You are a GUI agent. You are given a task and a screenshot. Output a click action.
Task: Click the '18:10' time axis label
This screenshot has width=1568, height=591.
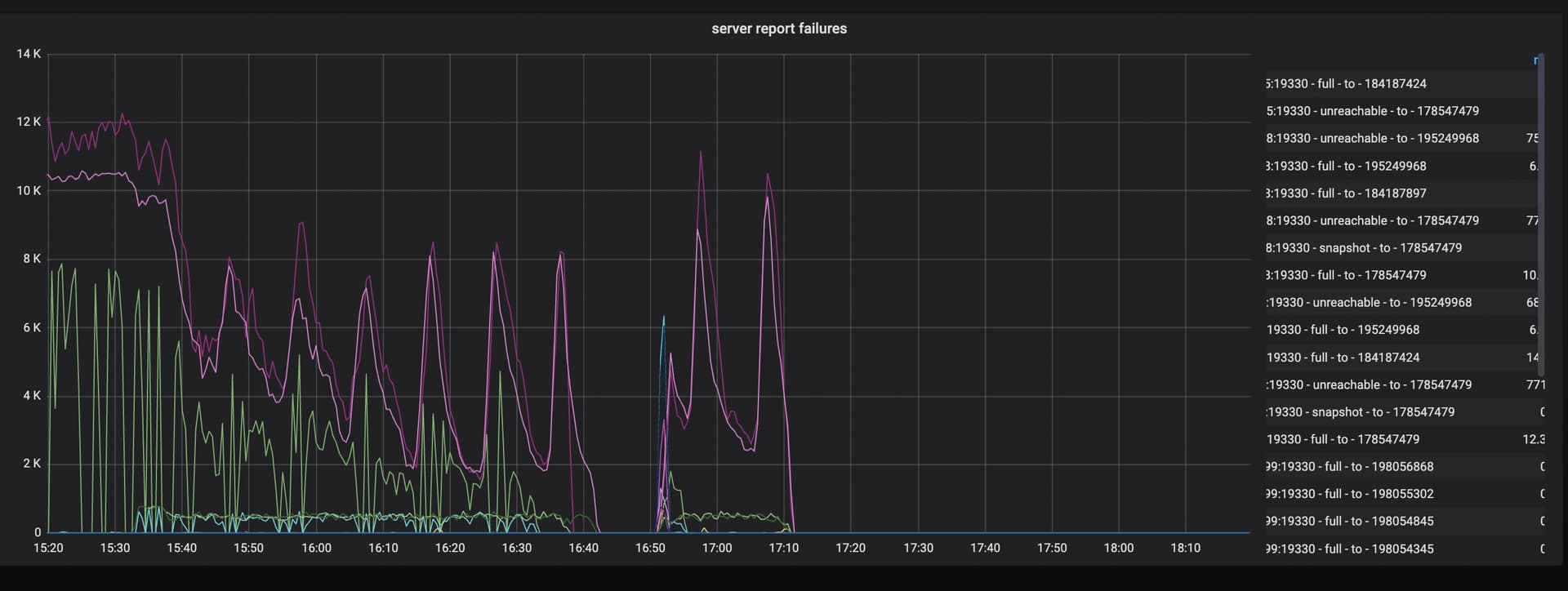pyautogui.click(x=1186, y=548)
